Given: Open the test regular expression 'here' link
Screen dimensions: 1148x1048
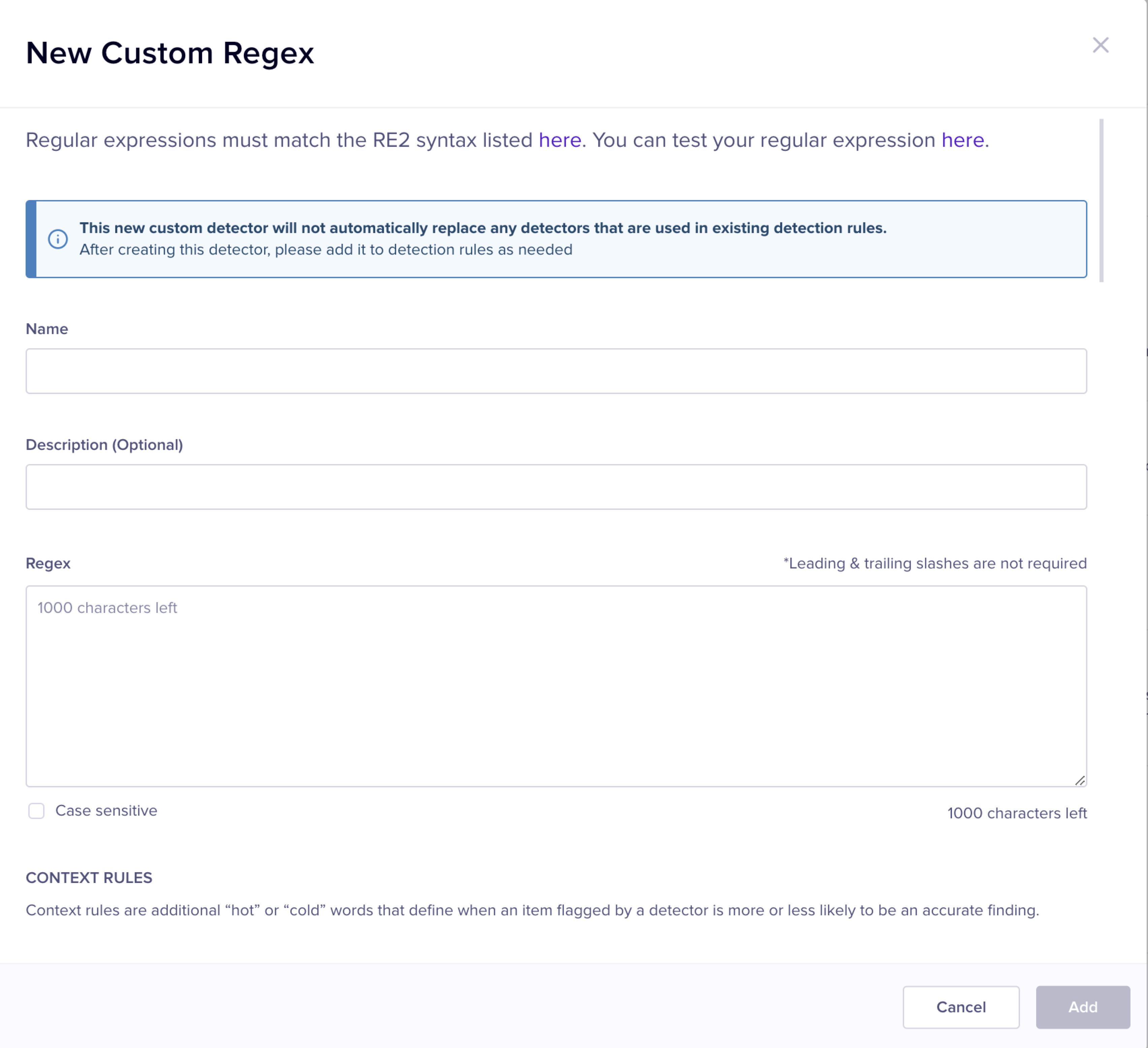Looking at the screenshot, I should coord(962,140).
